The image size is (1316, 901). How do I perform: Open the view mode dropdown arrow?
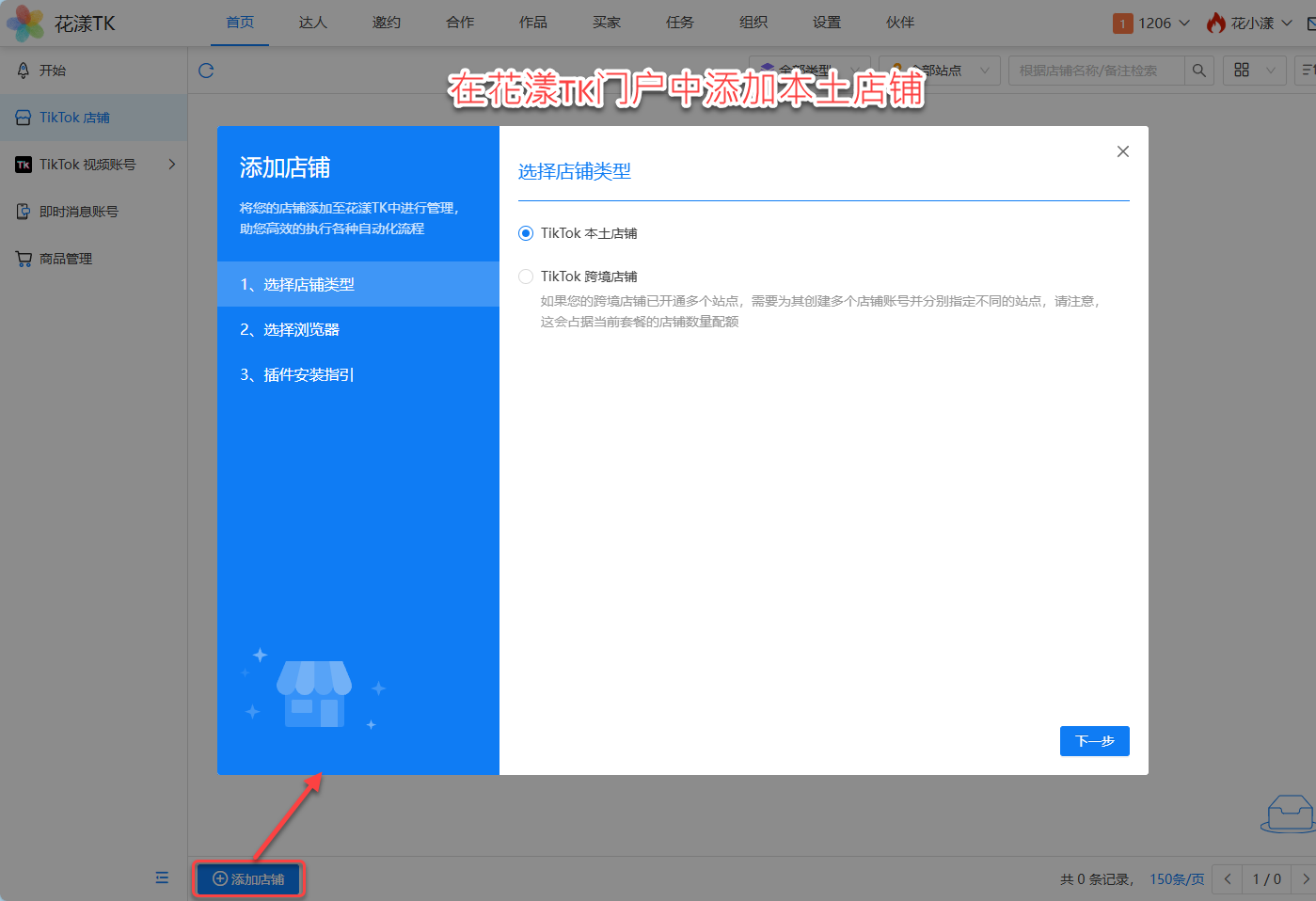(1271, 71)
